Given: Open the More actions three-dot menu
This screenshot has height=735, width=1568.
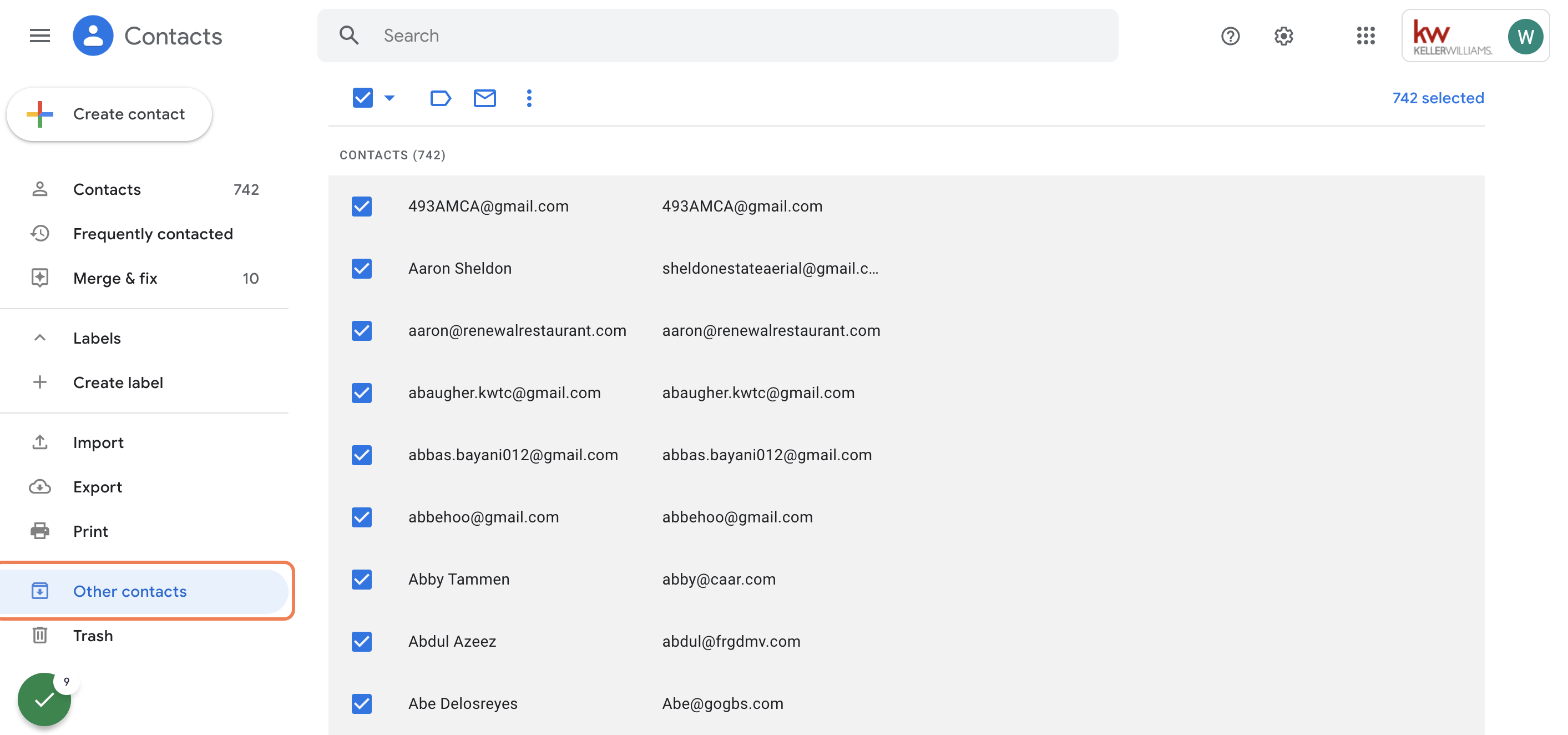Looking at the screenshot, I should tap(529, 98).
